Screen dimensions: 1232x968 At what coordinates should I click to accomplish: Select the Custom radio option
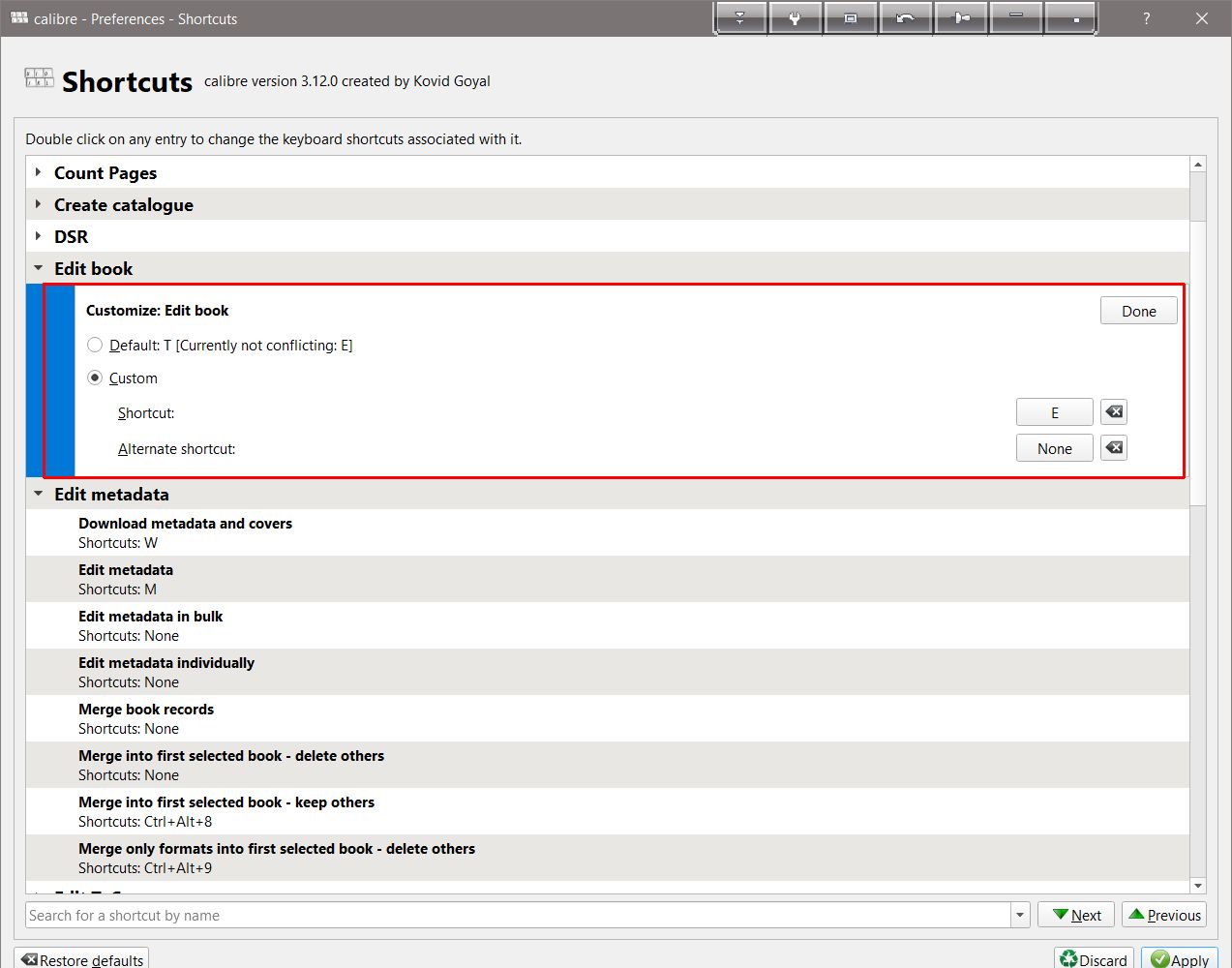[x=95, y=378]
